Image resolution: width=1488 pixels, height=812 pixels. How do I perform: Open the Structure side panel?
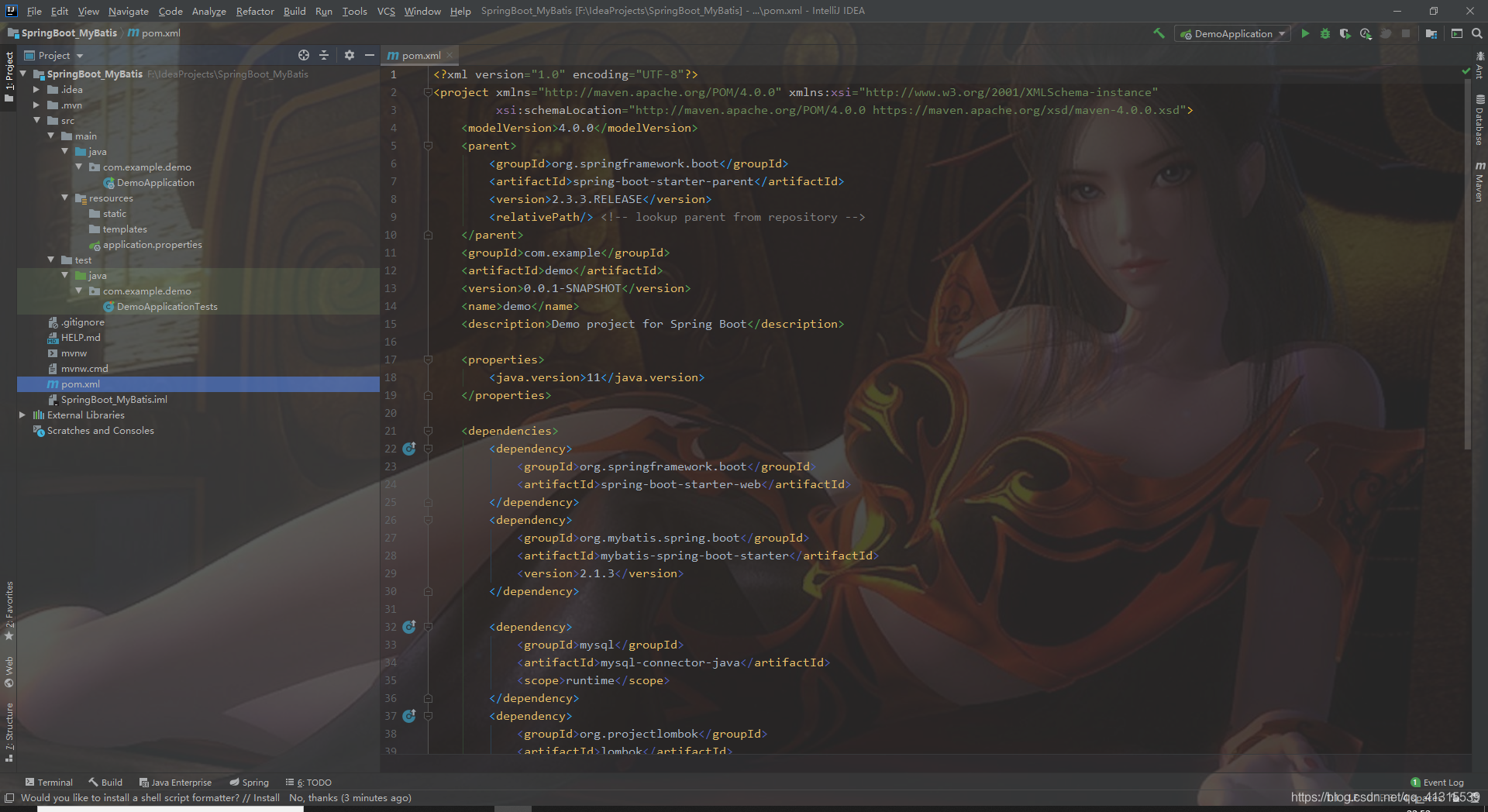pos(9,732)
